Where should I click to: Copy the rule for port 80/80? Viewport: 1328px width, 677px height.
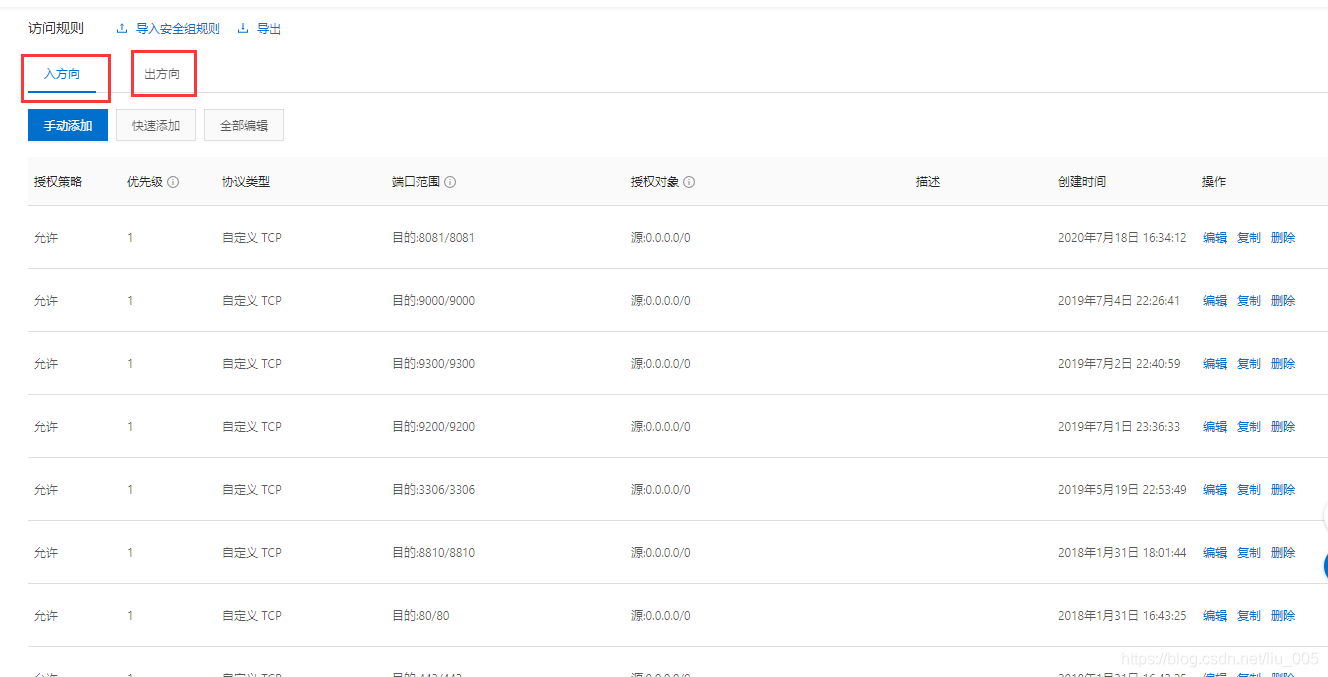click(x=1249, y=616)
